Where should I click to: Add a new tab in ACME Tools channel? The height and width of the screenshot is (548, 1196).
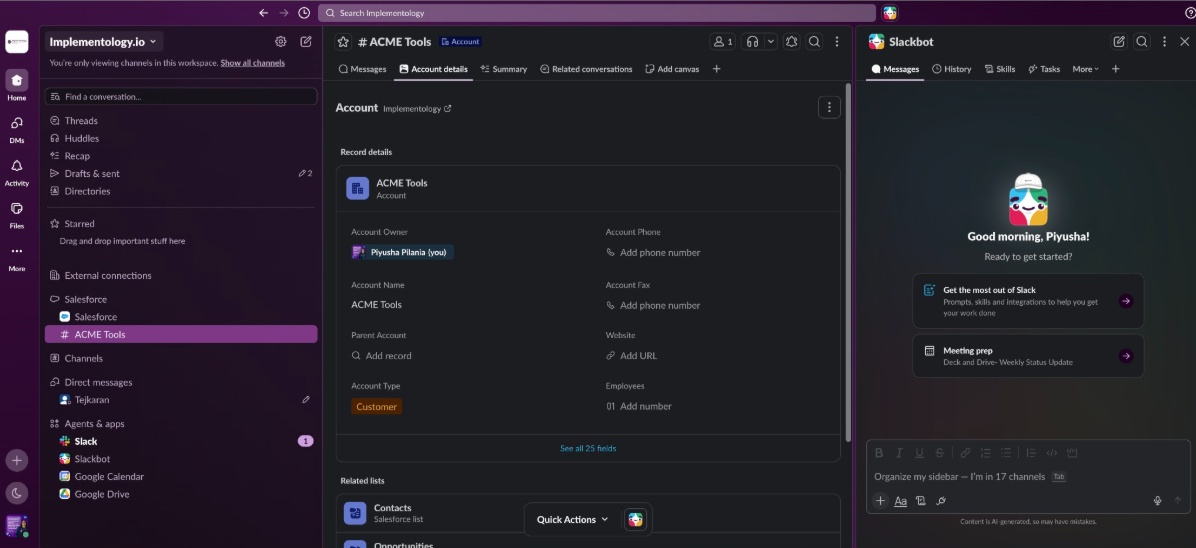click(716, 69)
